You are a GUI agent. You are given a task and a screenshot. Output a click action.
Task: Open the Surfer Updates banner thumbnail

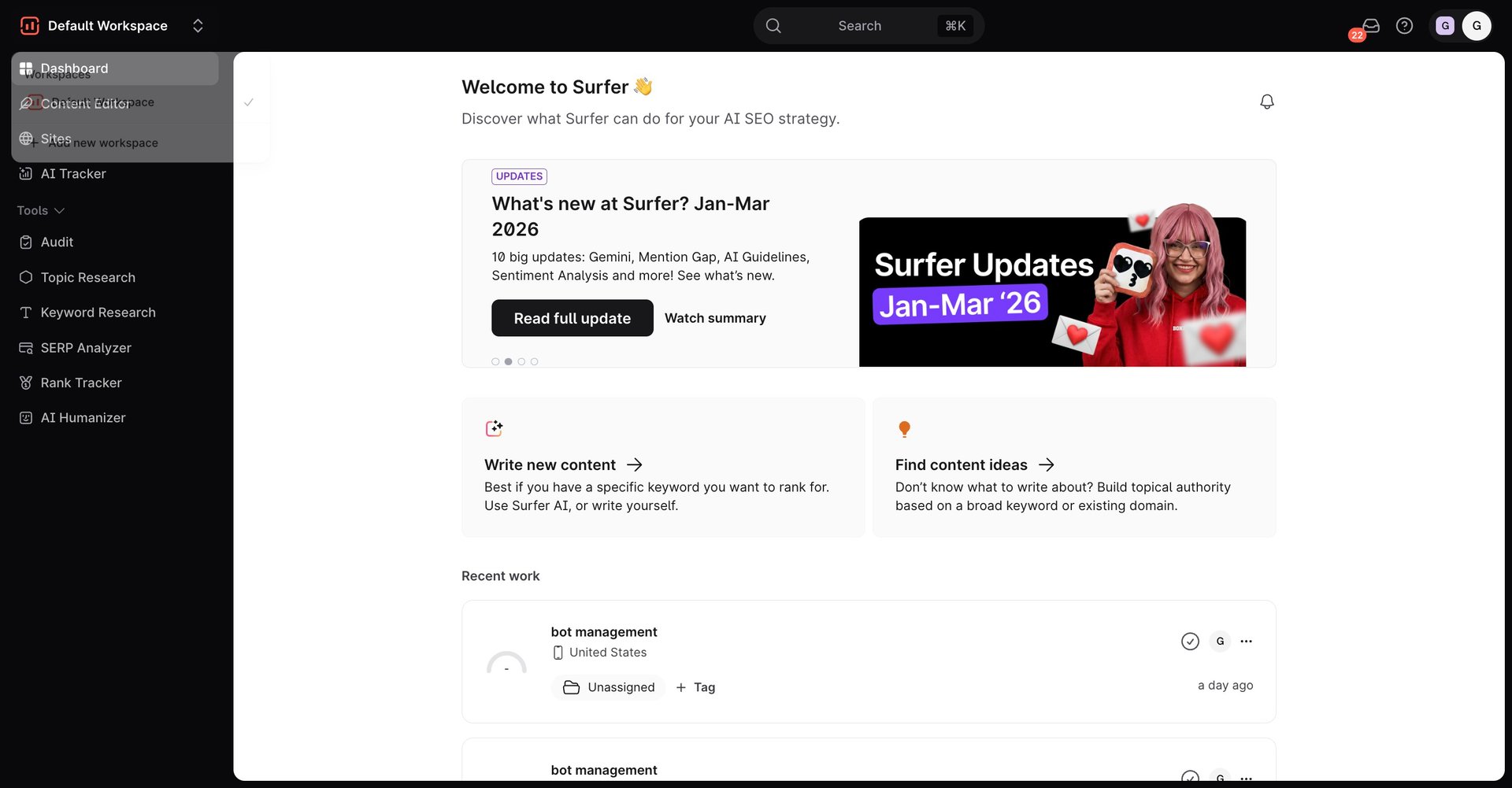[1051, 291]
